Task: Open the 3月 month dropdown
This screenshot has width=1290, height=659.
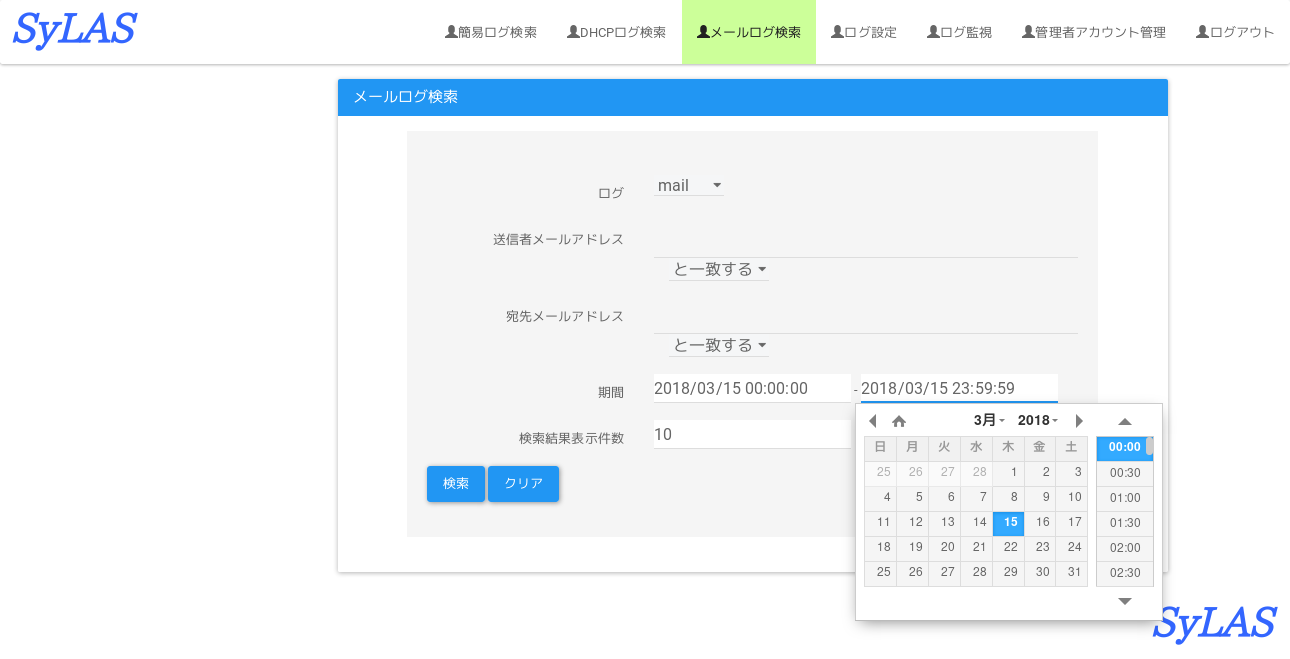Action: pos(990,421)
